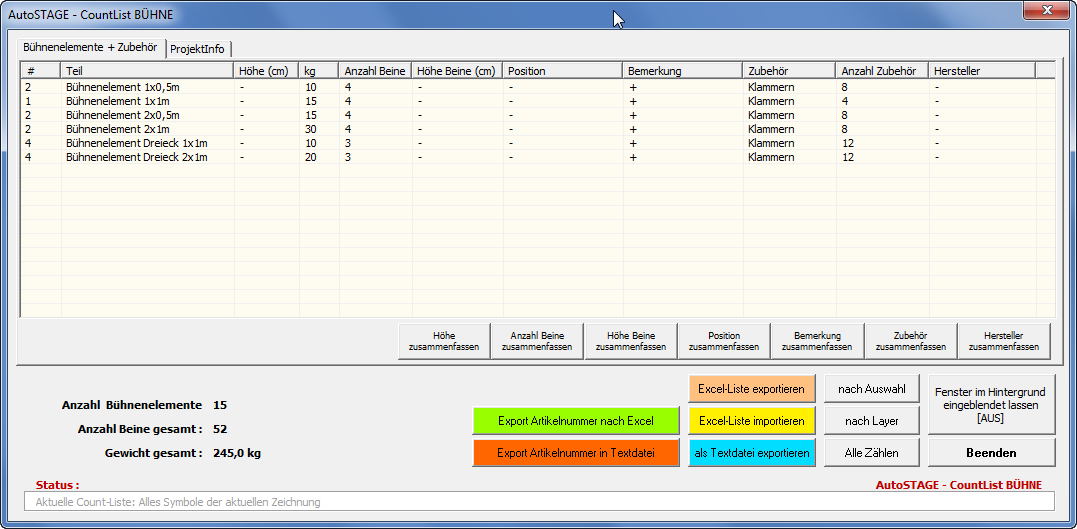Click Höhe Beine zusammenfassen button
Viewport: 1077px width, 529px height.
(630, 341)
